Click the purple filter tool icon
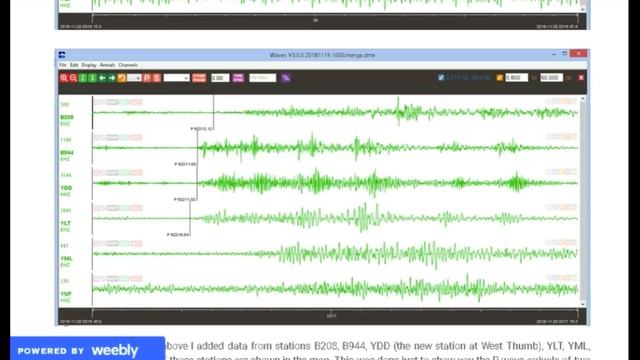 [x=286, y=78]
